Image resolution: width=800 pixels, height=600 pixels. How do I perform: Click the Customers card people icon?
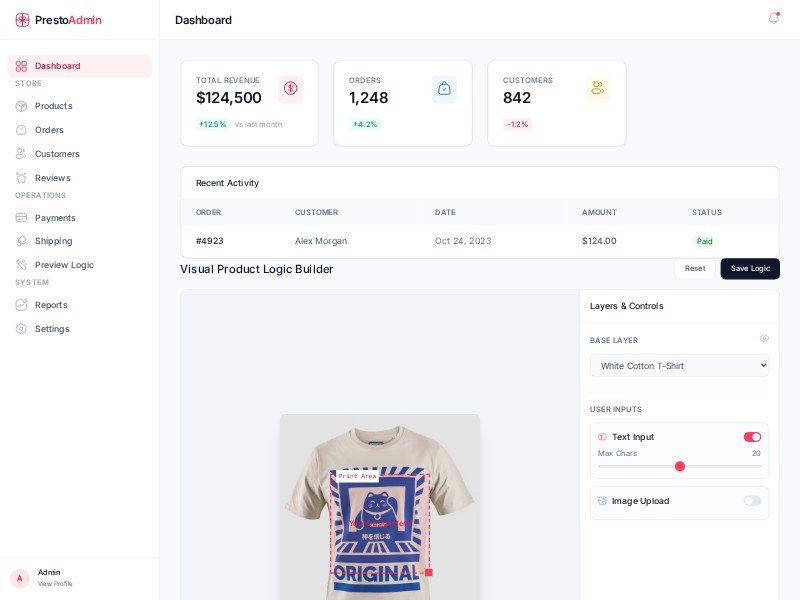point(598,89)
